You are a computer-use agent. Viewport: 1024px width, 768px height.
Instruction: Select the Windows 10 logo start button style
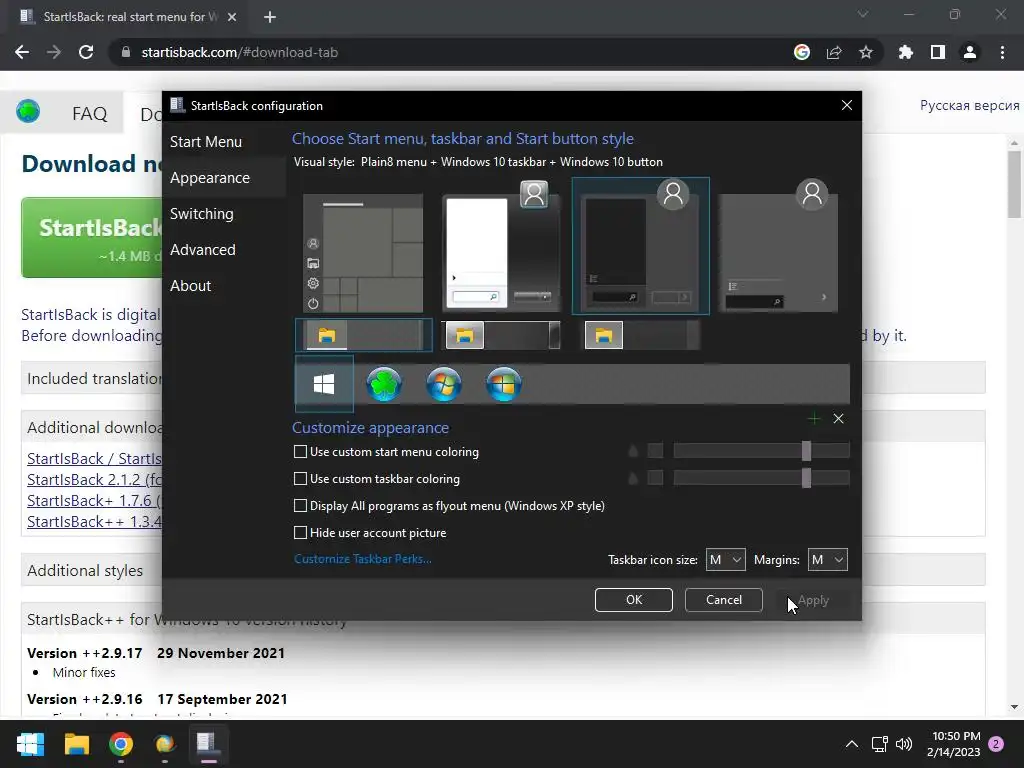pos(324,384)
